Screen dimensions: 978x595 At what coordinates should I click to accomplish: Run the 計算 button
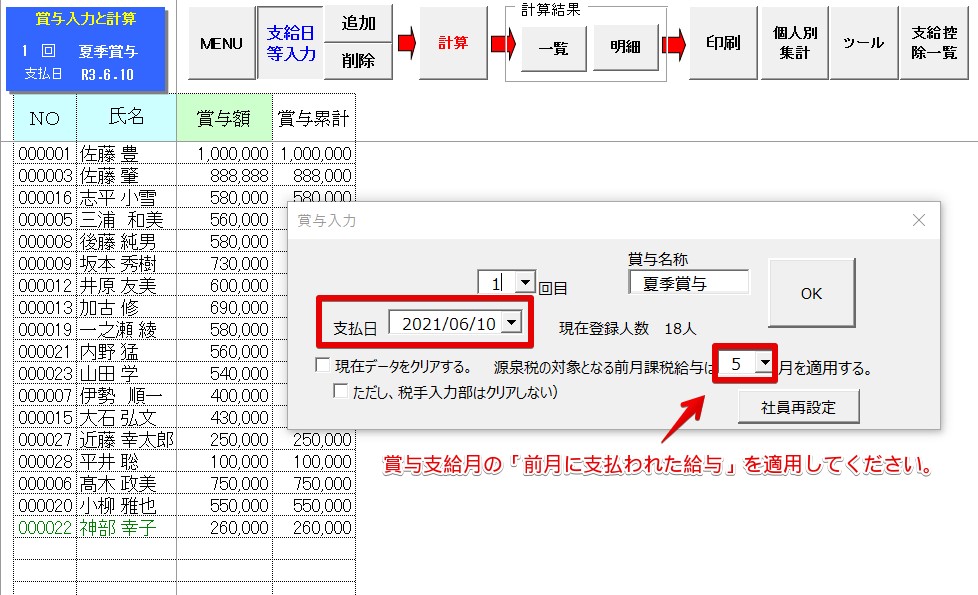(x=453, y=43)
